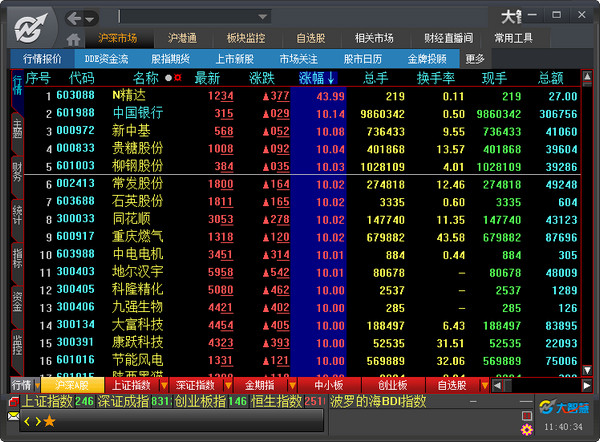Select the 股指期货 sub-tab
The image size is (600, 442).
coord(170,59)
